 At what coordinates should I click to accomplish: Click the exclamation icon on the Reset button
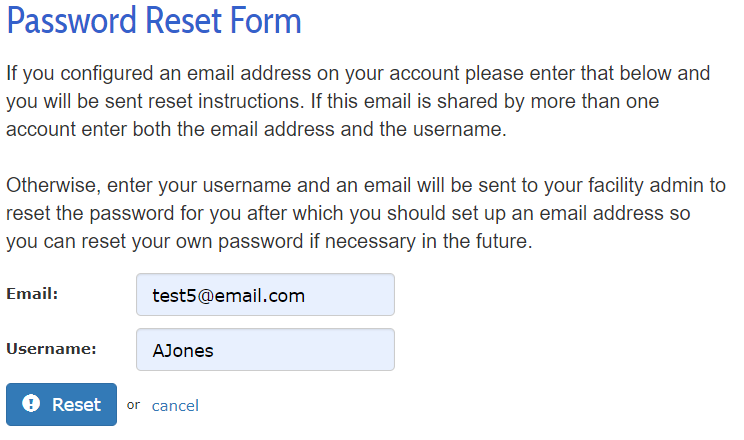pos(31,403)
